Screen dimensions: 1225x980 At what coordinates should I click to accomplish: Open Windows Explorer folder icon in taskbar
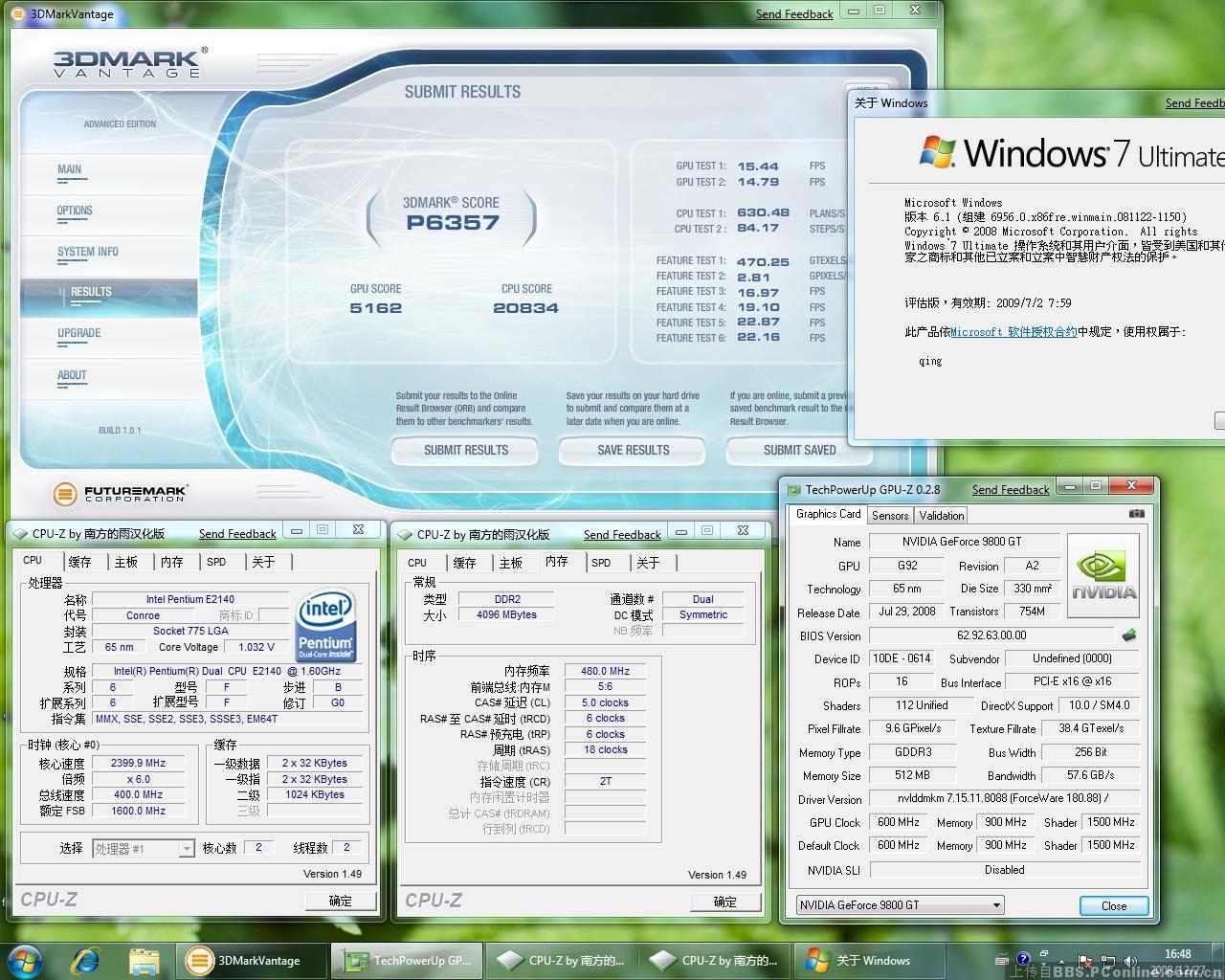pos(144,960)
